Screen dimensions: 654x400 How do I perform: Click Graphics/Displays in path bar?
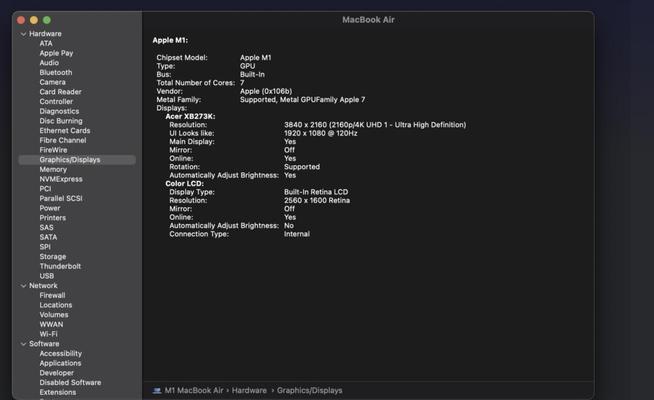tap(309, 390)
